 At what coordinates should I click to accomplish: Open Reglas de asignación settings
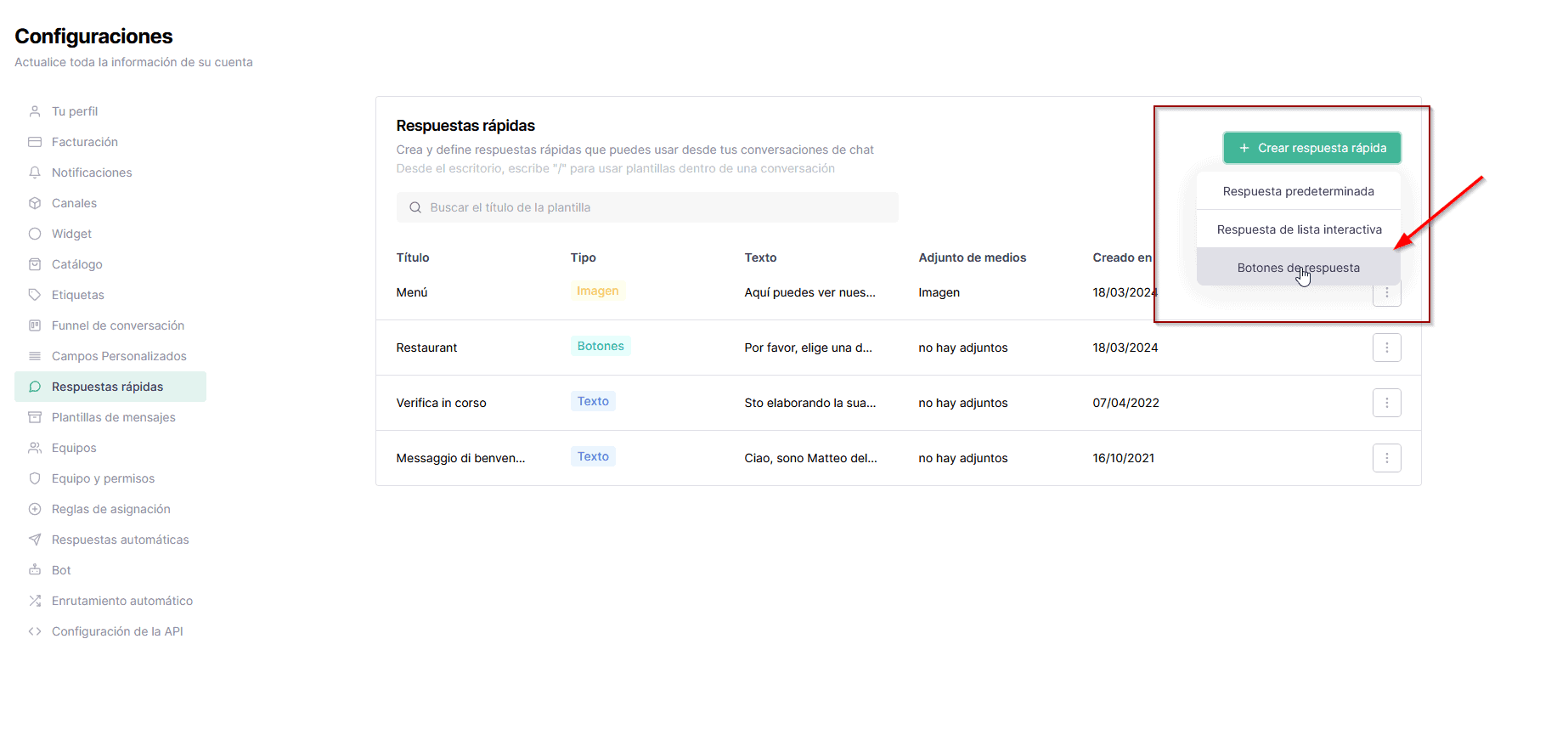[111, 509]
